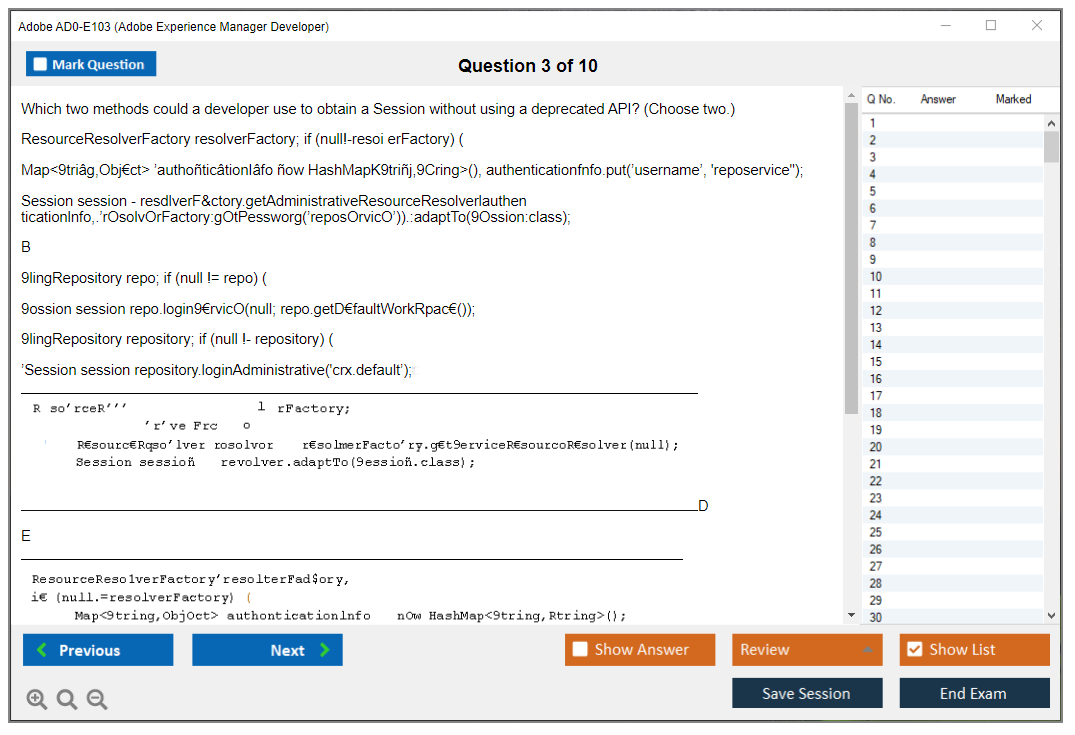Toggle the Mark Question checkbox

[x=41, y=65]
